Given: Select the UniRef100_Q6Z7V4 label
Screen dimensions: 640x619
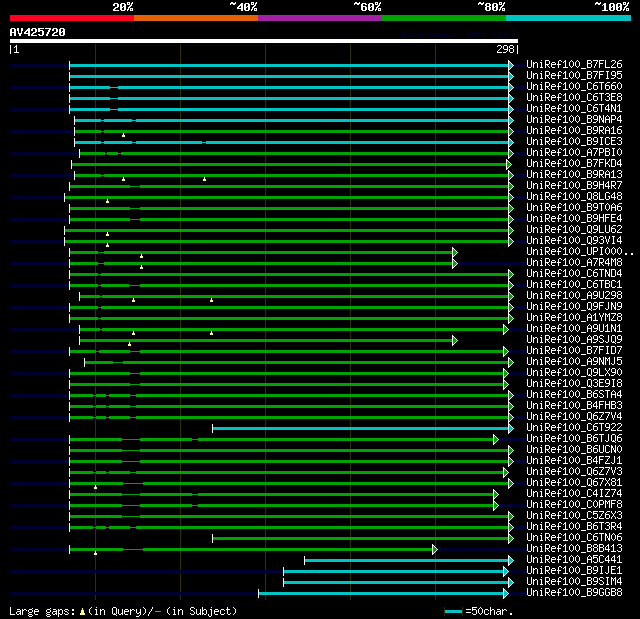Looking at the screenshot, I should click(x=574, y=417).
